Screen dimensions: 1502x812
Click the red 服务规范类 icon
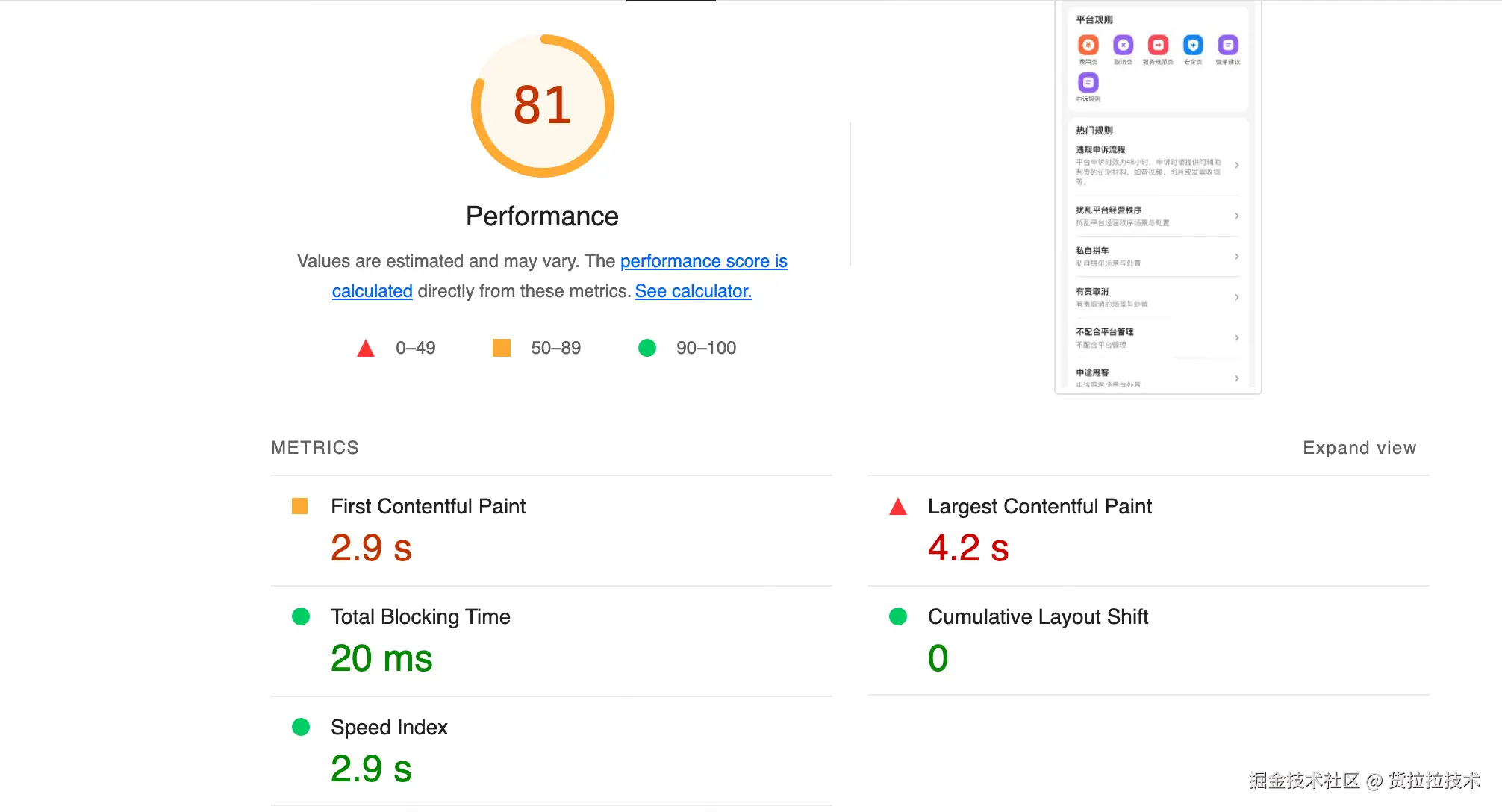tap(1158, 45)
